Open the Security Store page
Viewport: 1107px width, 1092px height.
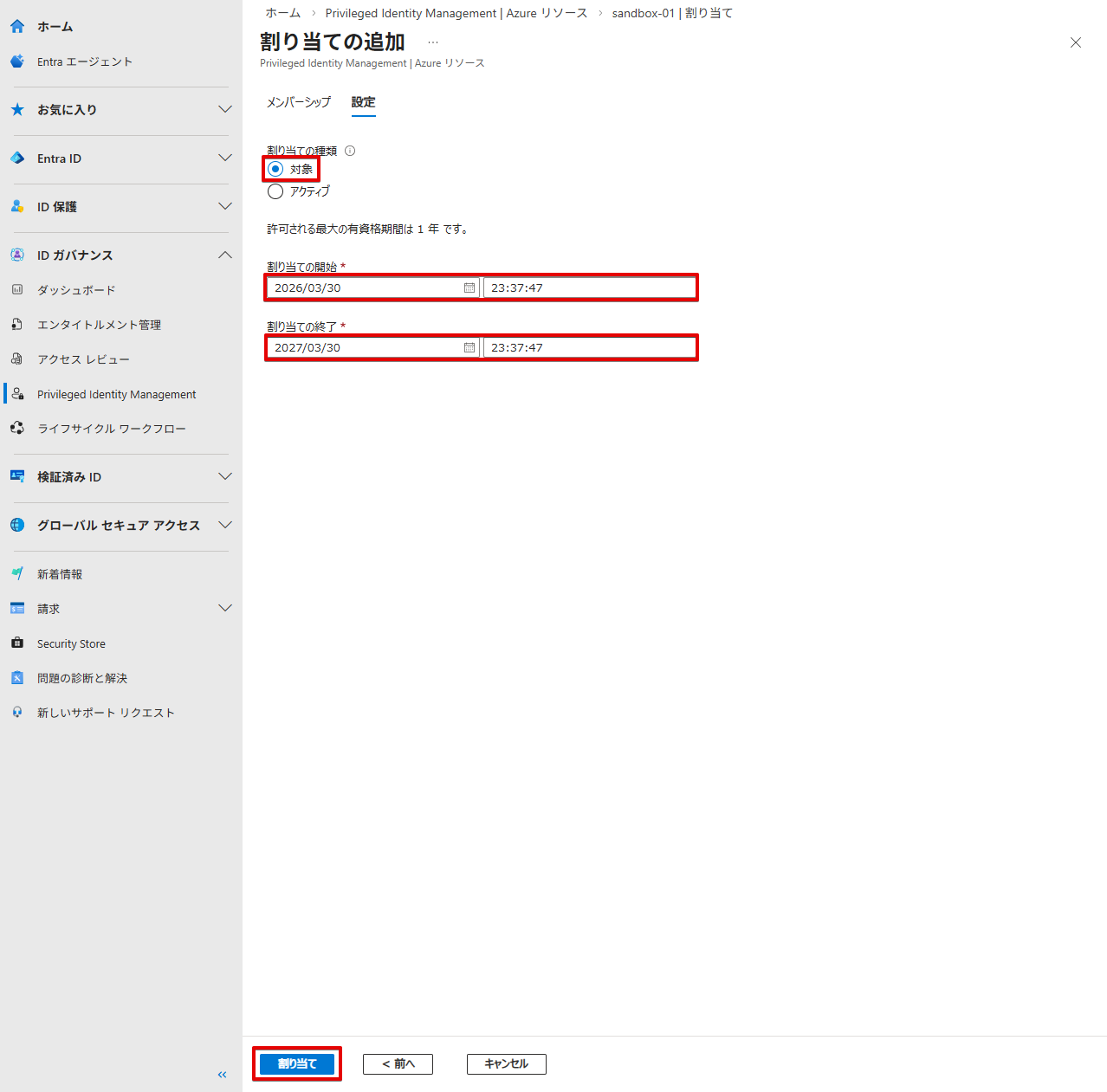point(70,643)
